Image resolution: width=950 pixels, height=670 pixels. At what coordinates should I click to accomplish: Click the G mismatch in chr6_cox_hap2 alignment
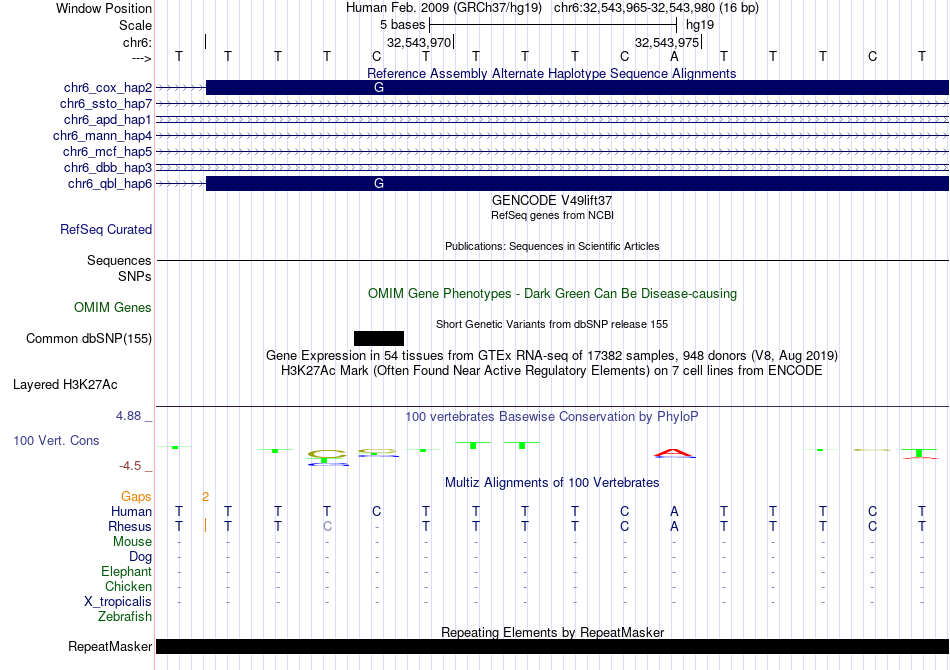(379, 88)
